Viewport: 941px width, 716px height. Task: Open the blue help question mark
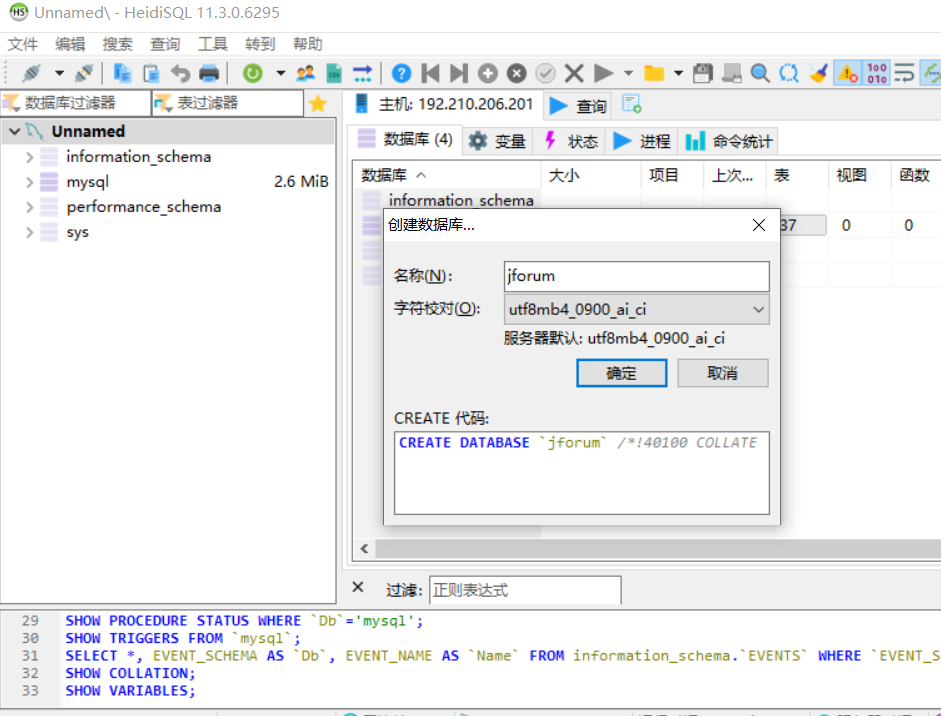[401, 73]
